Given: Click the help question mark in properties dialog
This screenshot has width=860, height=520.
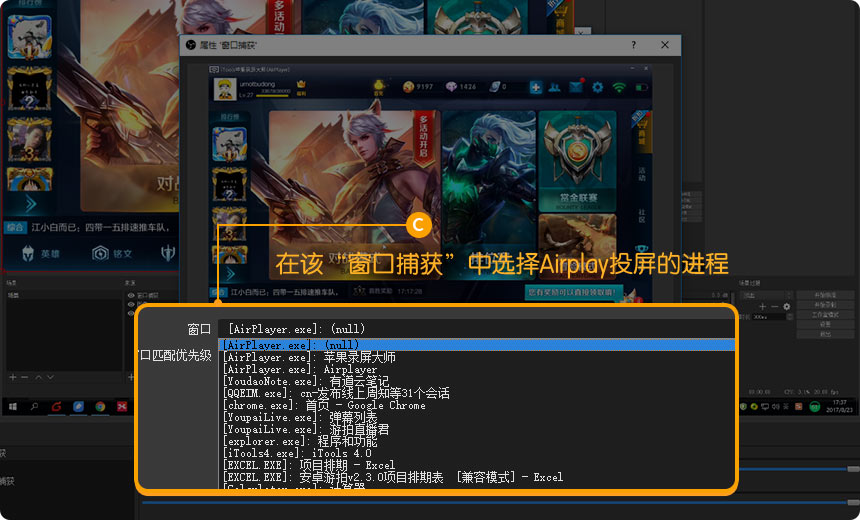Looking at the screenshot, I should click(633, 45).
